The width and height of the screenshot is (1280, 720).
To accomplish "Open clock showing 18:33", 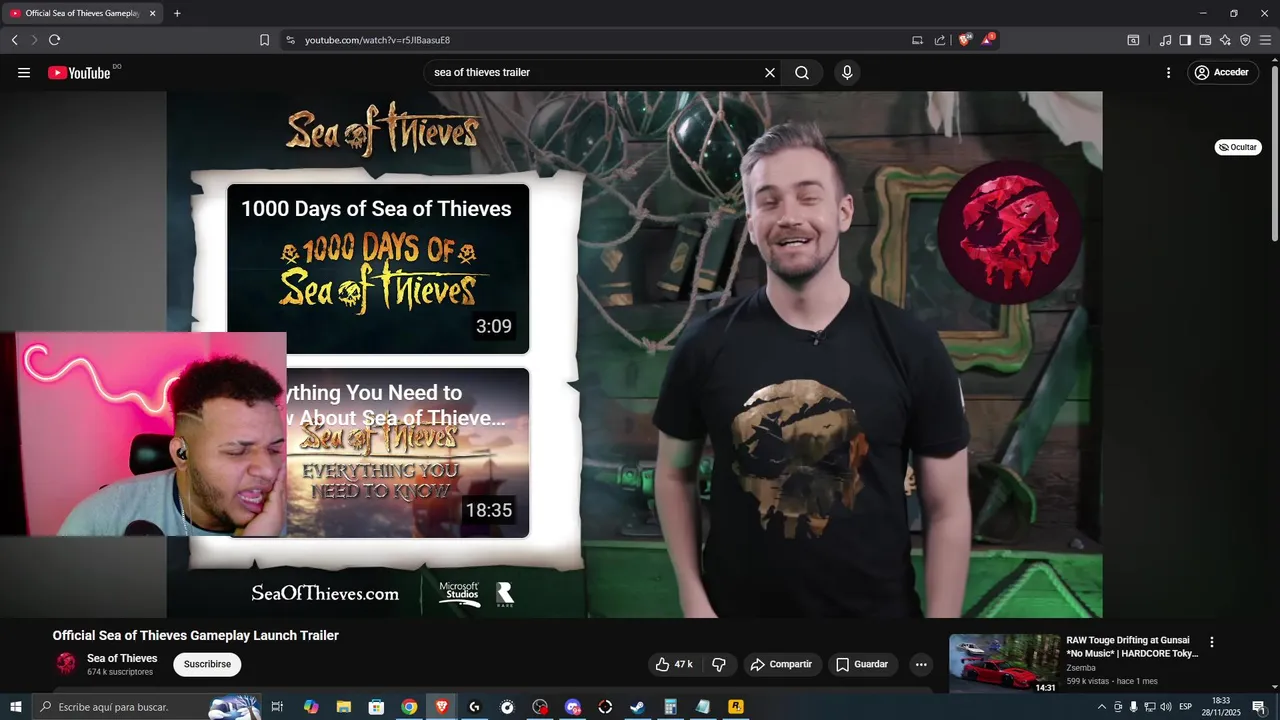I will [1221, 707].
